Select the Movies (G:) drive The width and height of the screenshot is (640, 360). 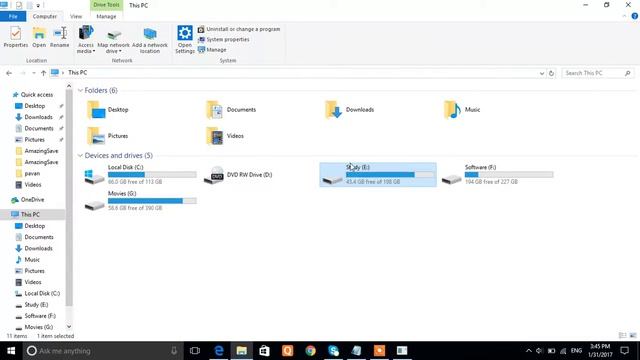pos(140,201)
